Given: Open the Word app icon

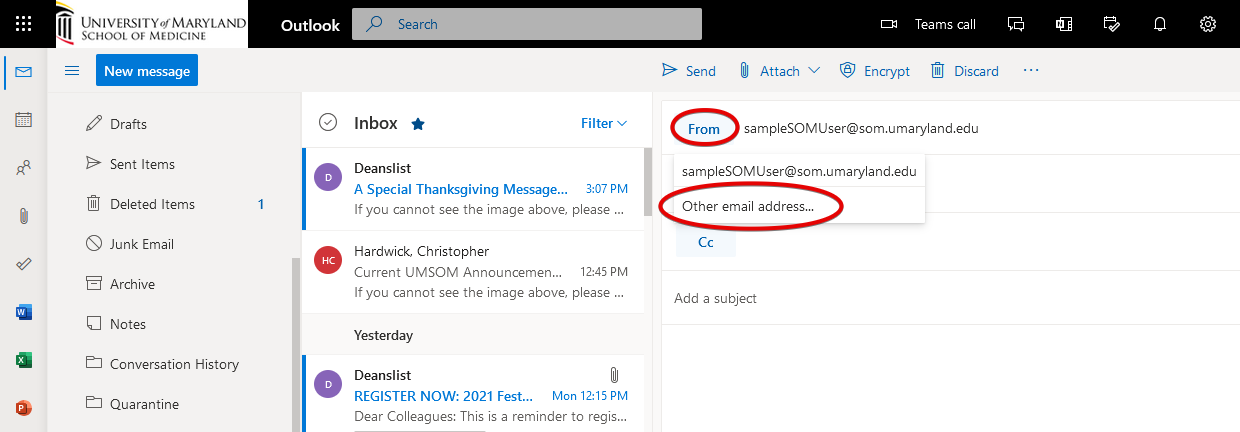Looking at the screenshot, I should [24, 312].
